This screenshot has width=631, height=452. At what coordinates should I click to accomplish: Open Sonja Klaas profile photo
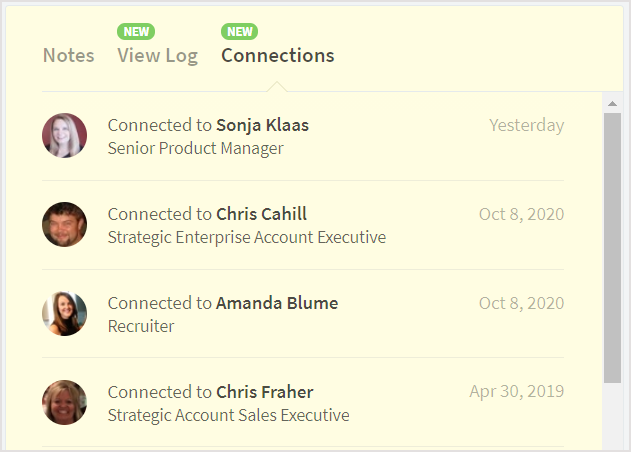coord(64,135)
